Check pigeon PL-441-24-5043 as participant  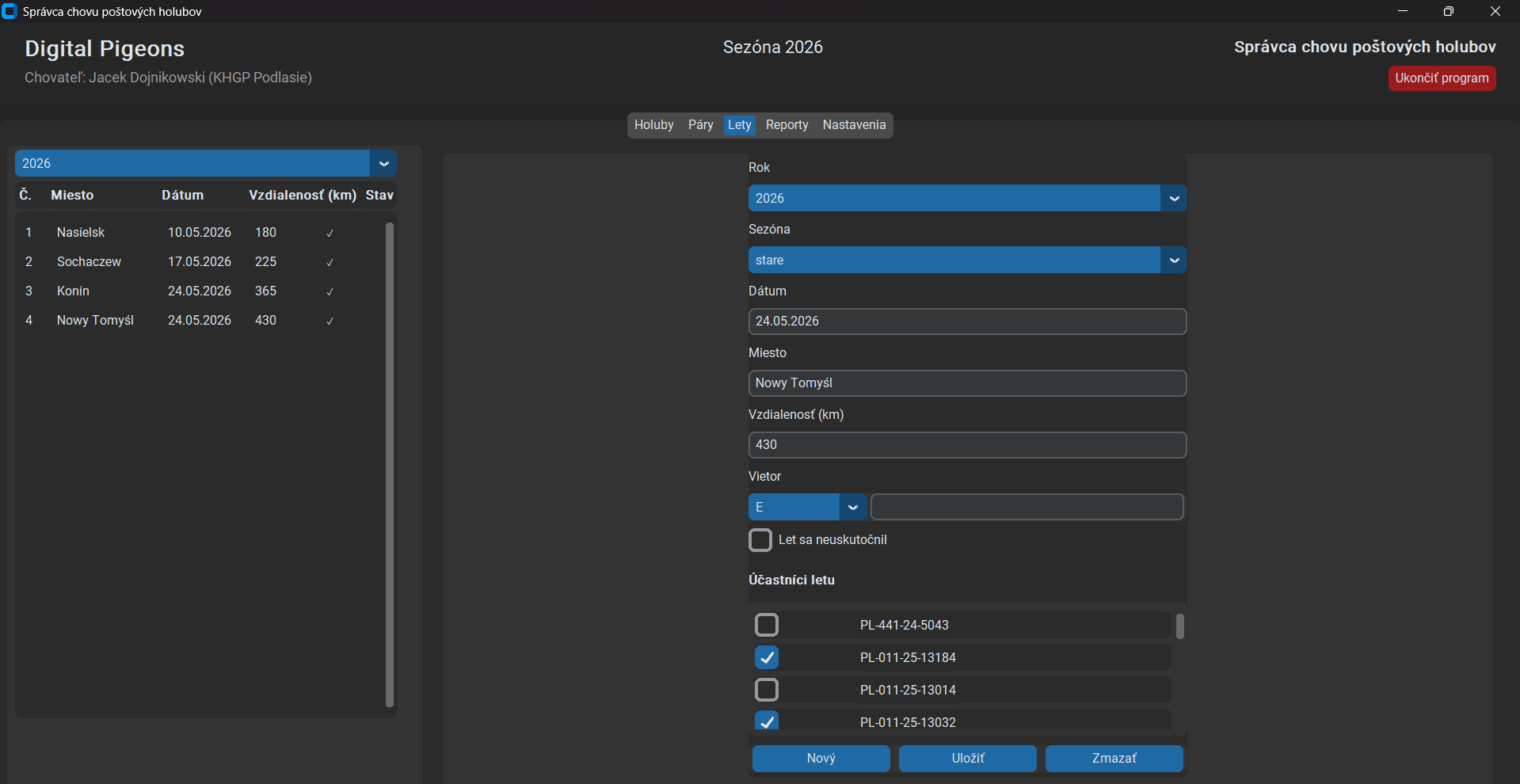coord(767,625)
